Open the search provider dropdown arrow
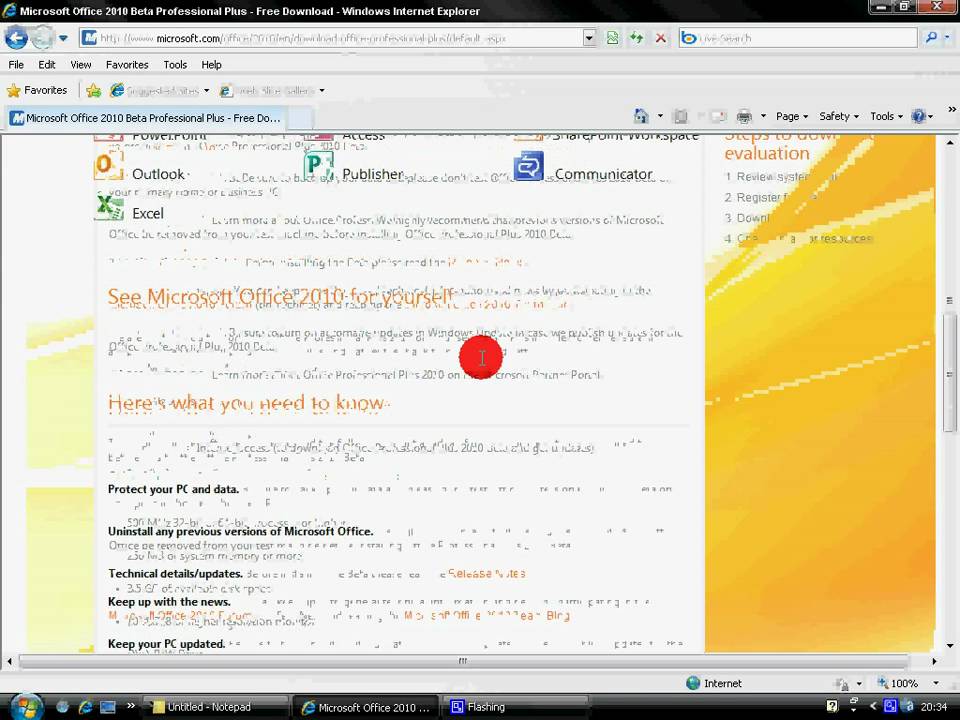This screenshot has height=720, width=960. 947,38
